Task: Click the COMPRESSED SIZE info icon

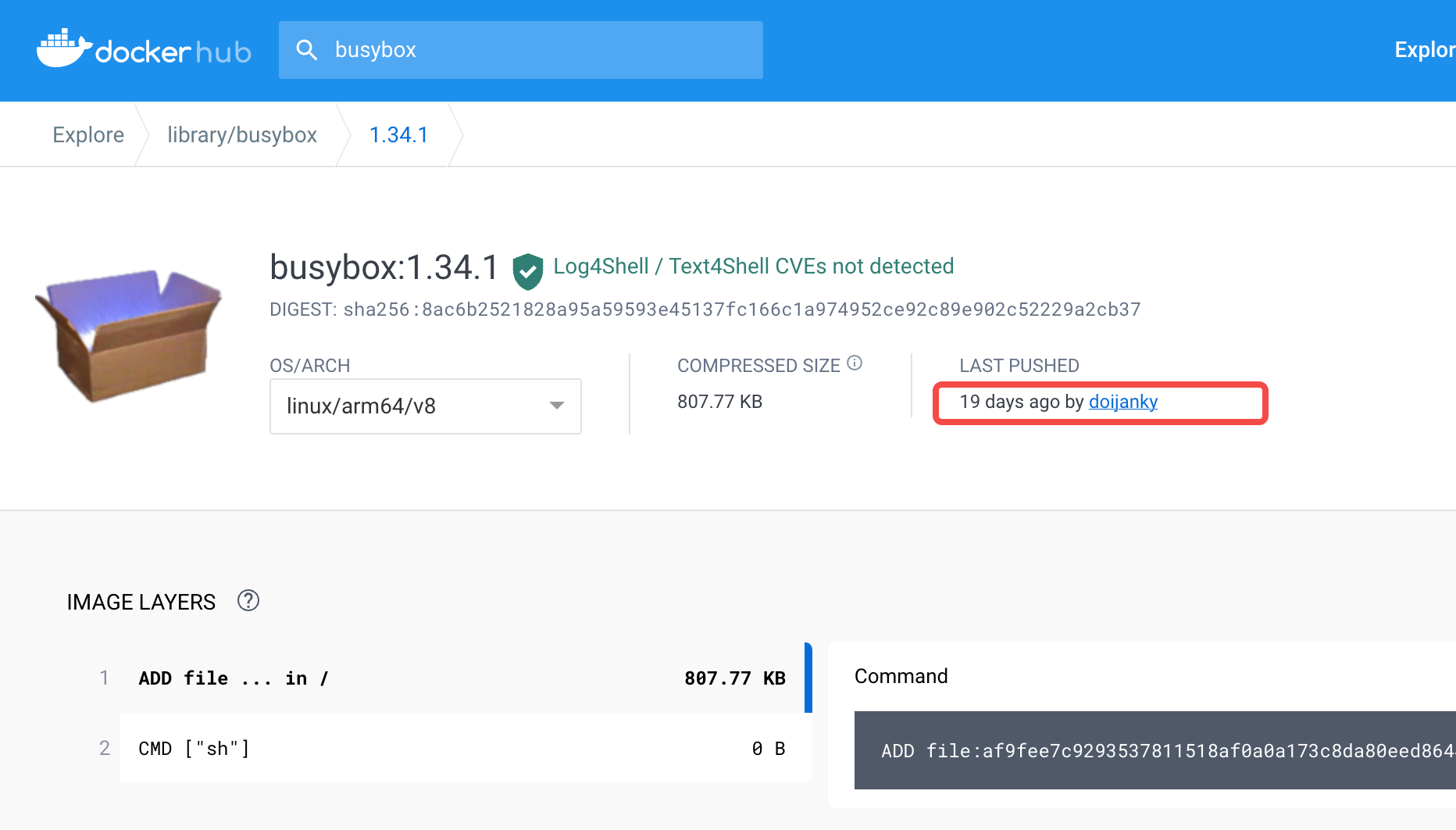Action: (x=855, y=363)
